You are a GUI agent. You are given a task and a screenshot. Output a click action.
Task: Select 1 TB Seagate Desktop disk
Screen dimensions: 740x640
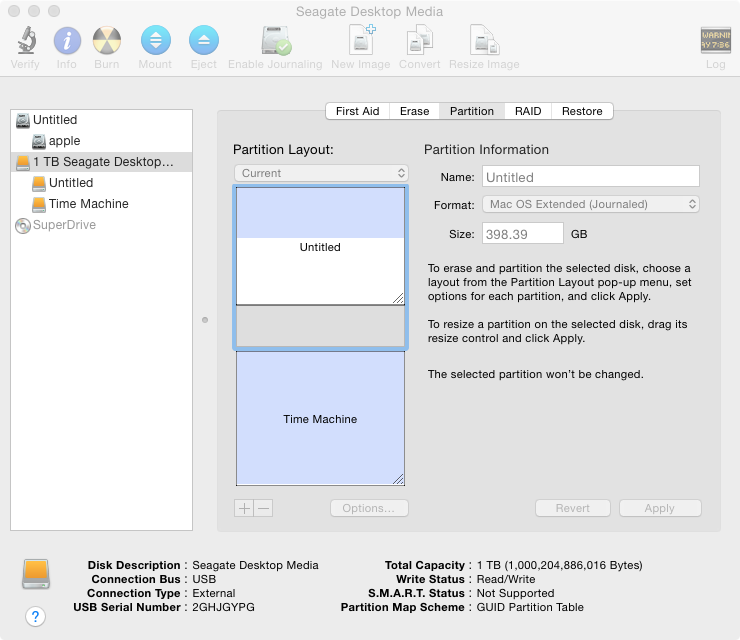click(101, 162)
